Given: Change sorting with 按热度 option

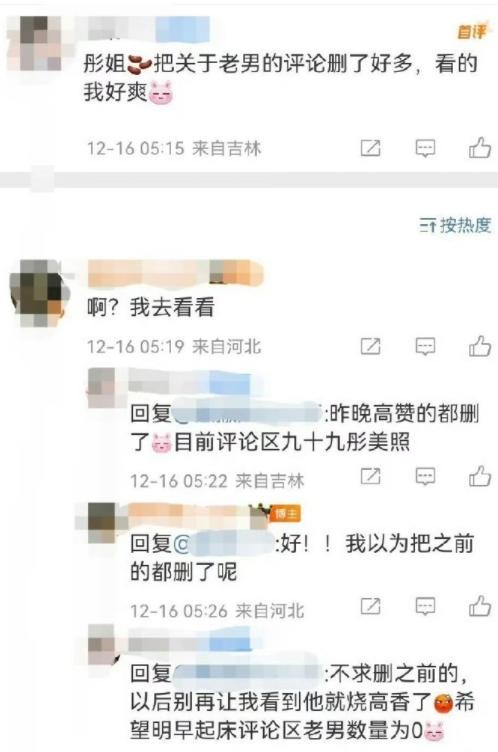Looking at the screenshot, I should click(x=455, y=224).
